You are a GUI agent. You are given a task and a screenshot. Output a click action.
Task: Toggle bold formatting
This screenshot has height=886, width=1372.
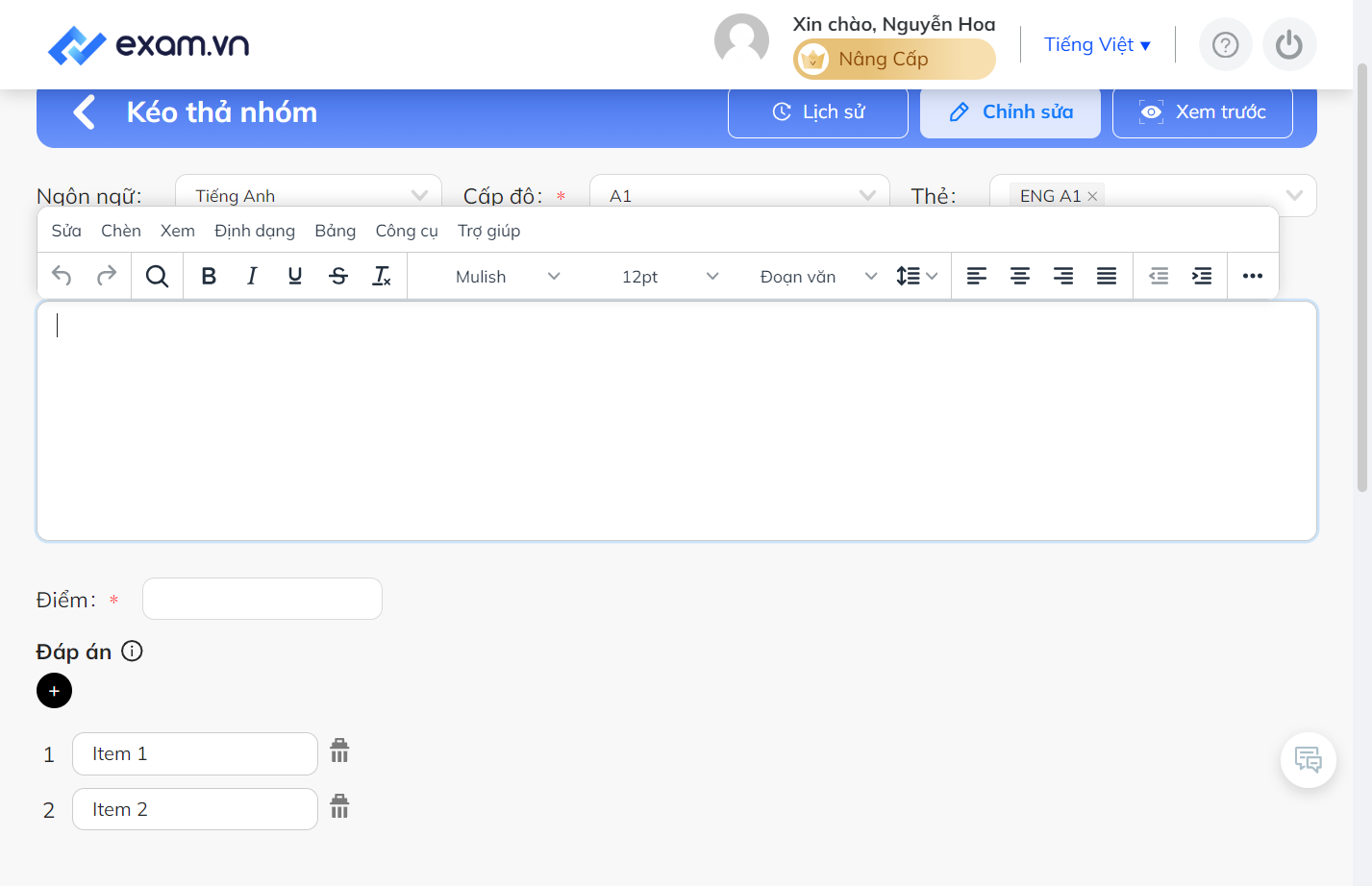coord(209,276)
